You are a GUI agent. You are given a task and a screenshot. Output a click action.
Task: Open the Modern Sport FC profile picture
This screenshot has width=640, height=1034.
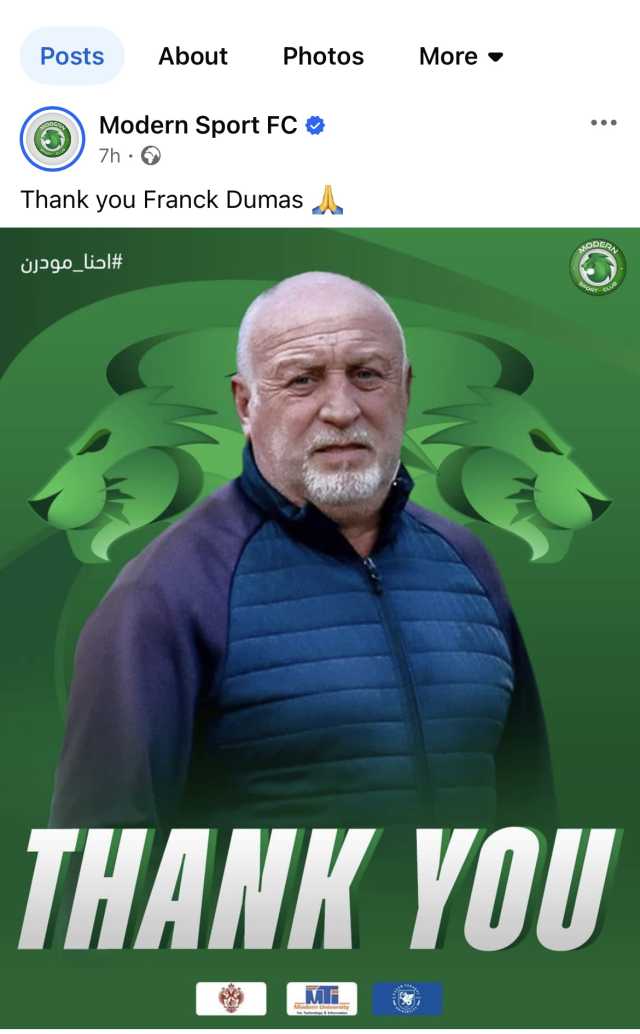pos(53,138)
